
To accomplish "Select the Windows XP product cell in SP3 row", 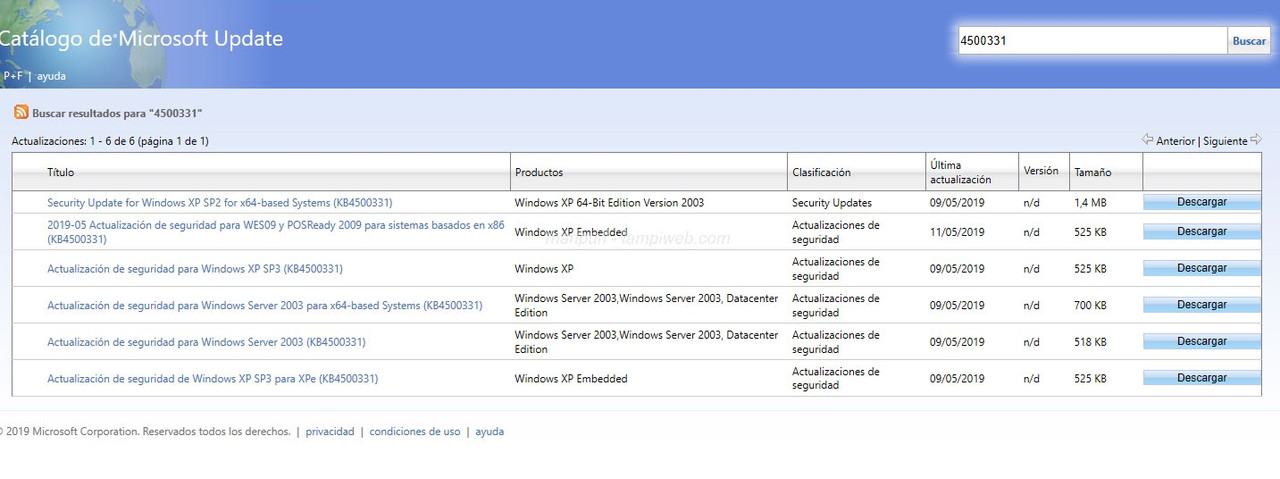I will pos(544,269).
